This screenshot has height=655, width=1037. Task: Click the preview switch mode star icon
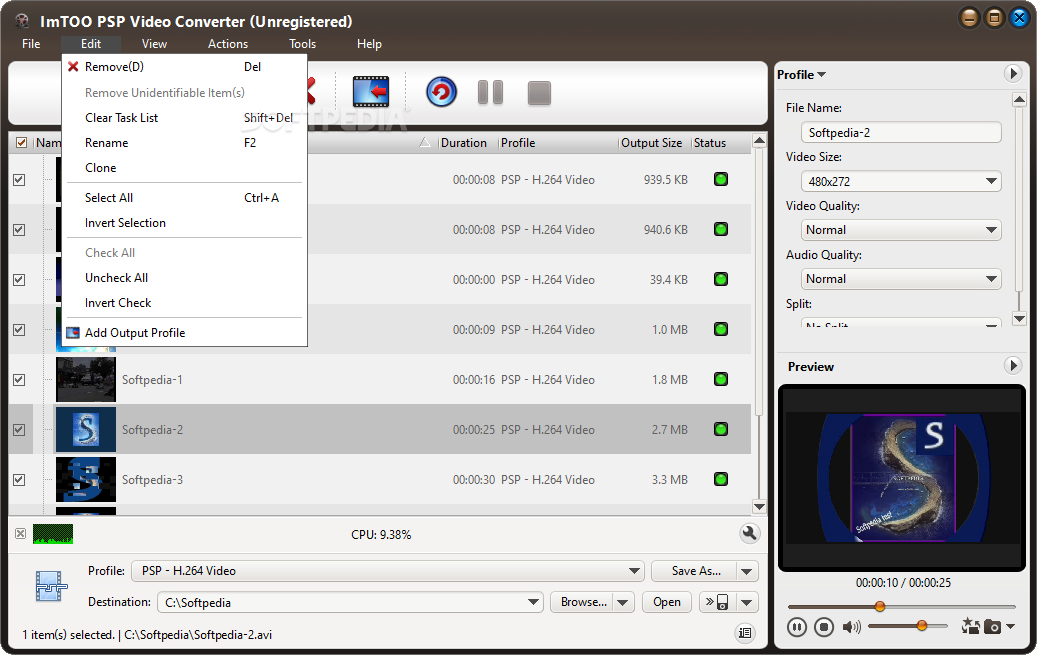pos(970,626)
